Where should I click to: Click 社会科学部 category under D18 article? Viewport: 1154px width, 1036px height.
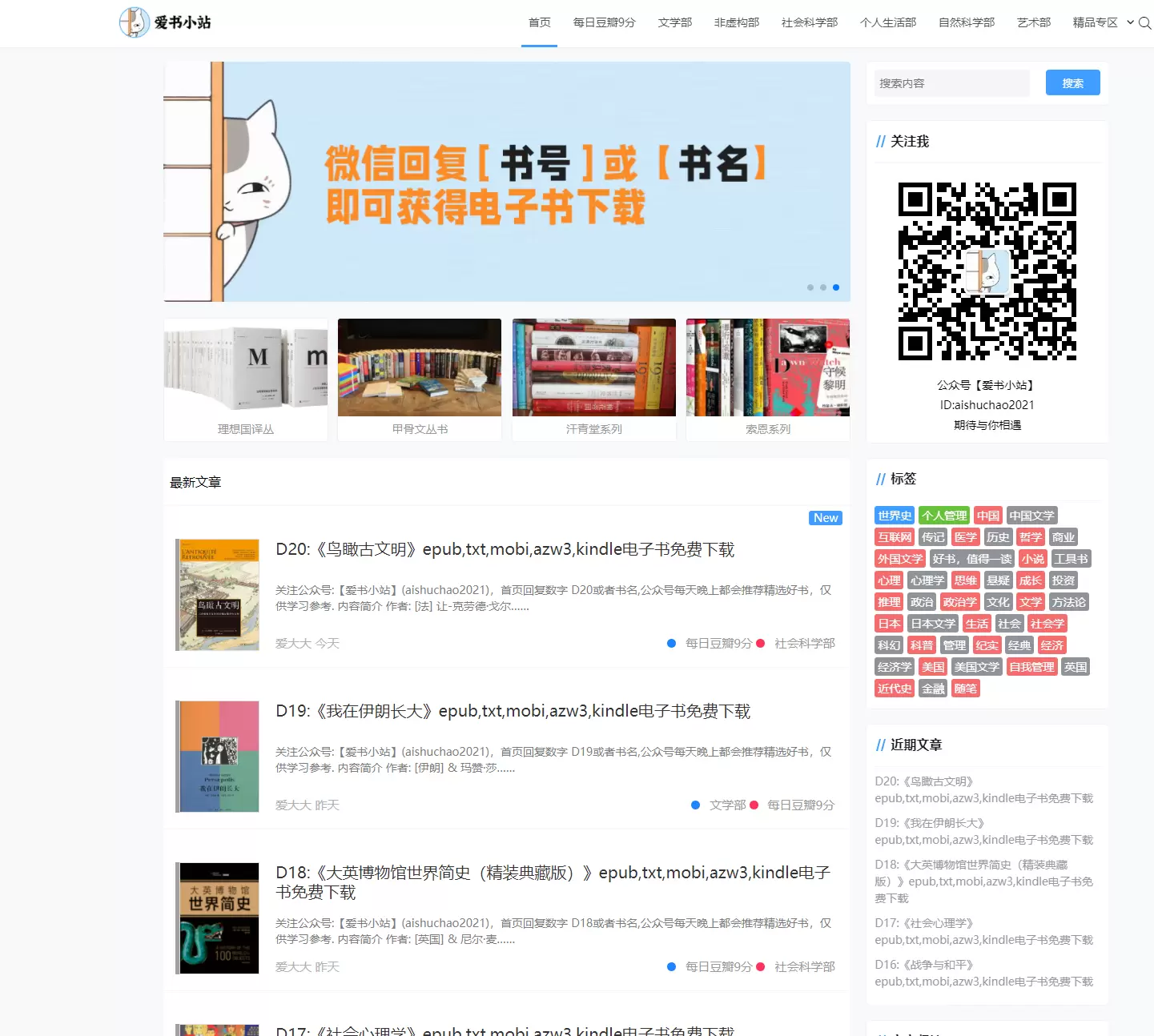804,966
